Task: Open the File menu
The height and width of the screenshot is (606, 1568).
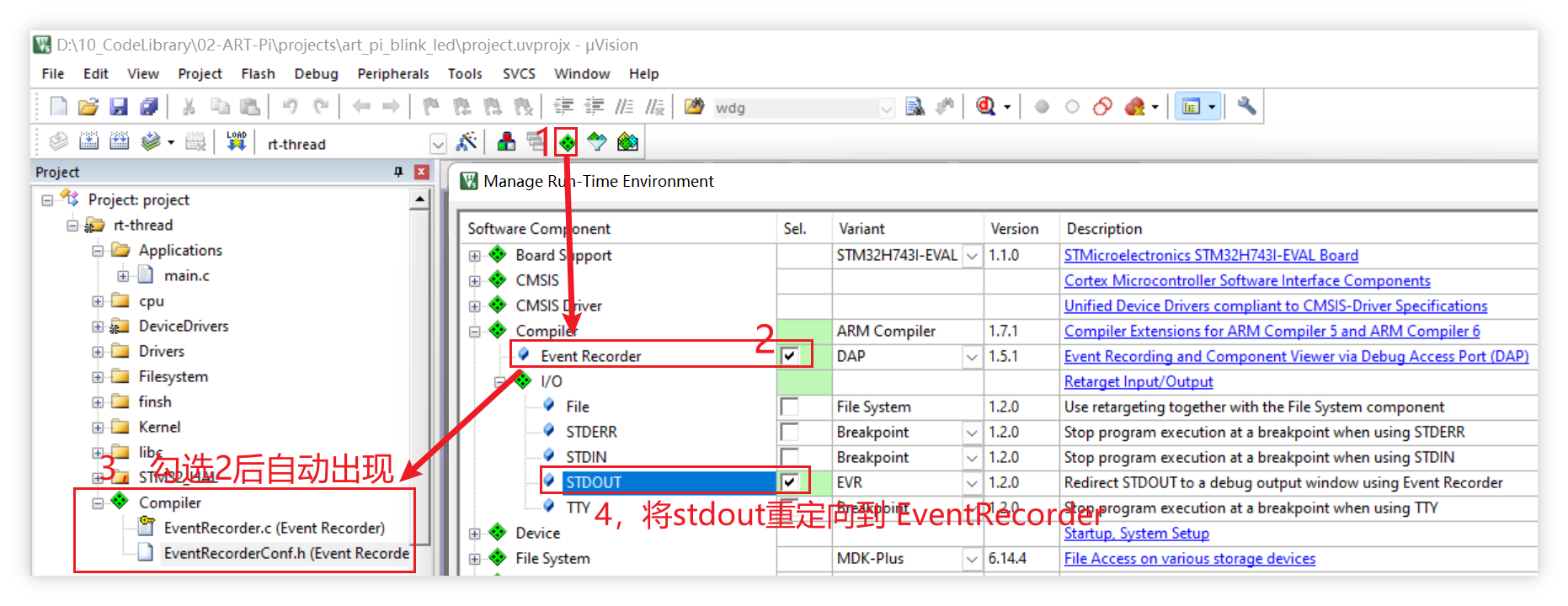Action: tap(53, 74)
